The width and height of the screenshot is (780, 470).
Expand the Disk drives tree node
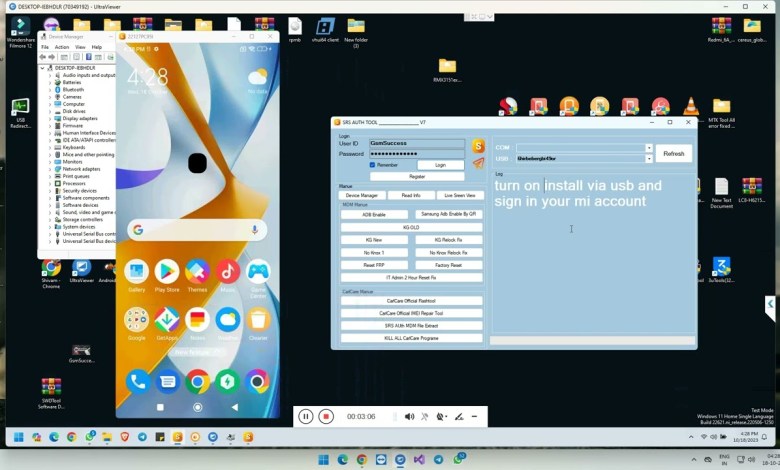pyautogui.click(x=50, y=111)
